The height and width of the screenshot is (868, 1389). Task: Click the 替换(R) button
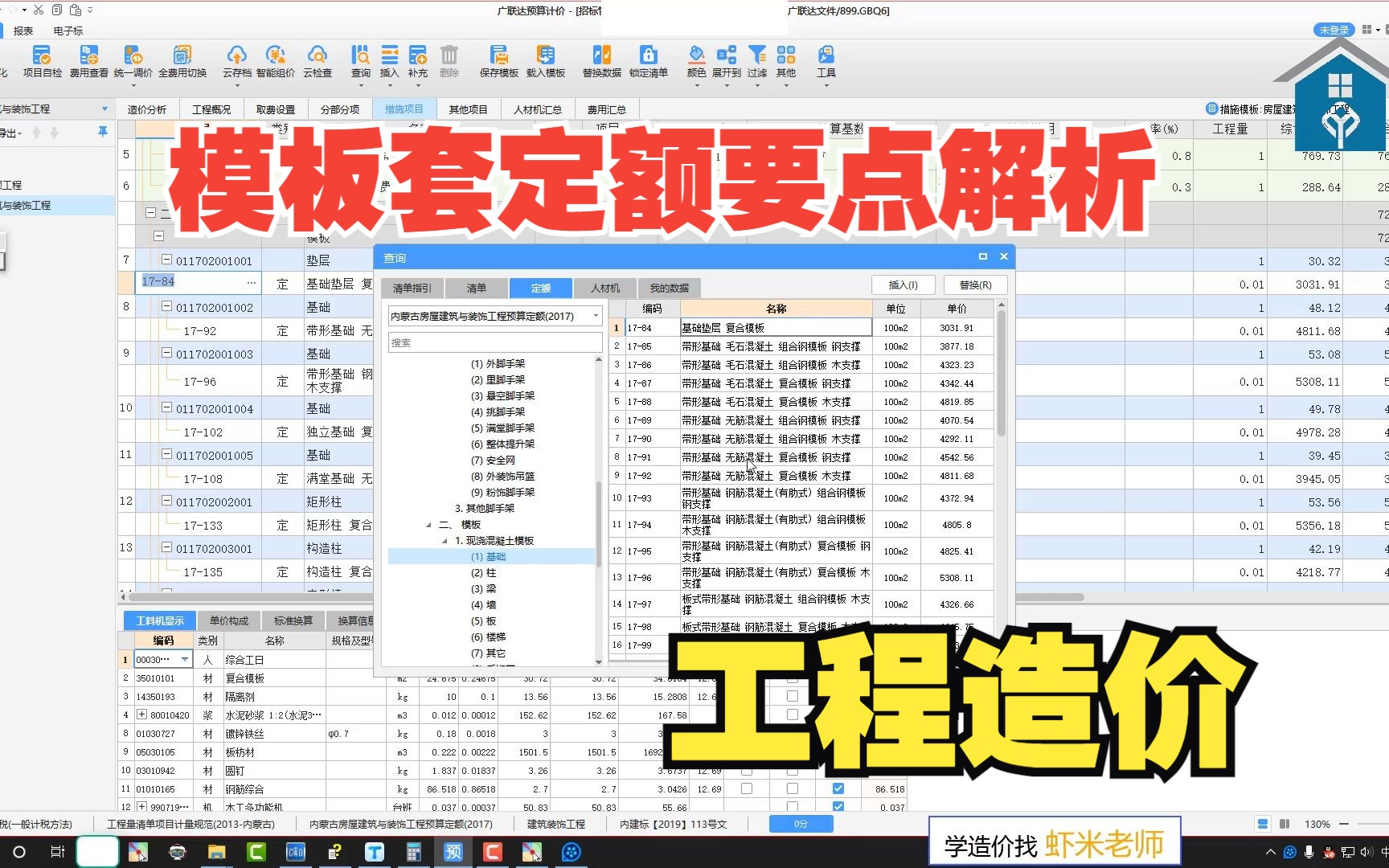pyautogui.click(x=975, y=285)
